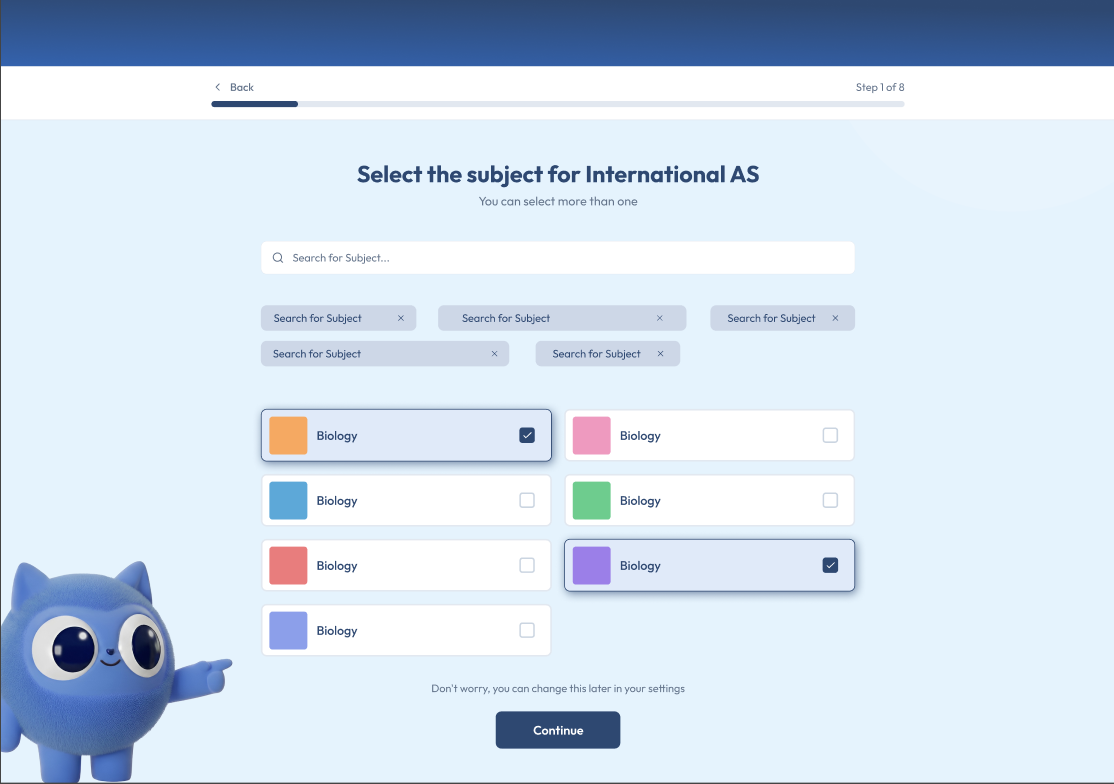Click the blue owl mascot character

click(90, 660)
